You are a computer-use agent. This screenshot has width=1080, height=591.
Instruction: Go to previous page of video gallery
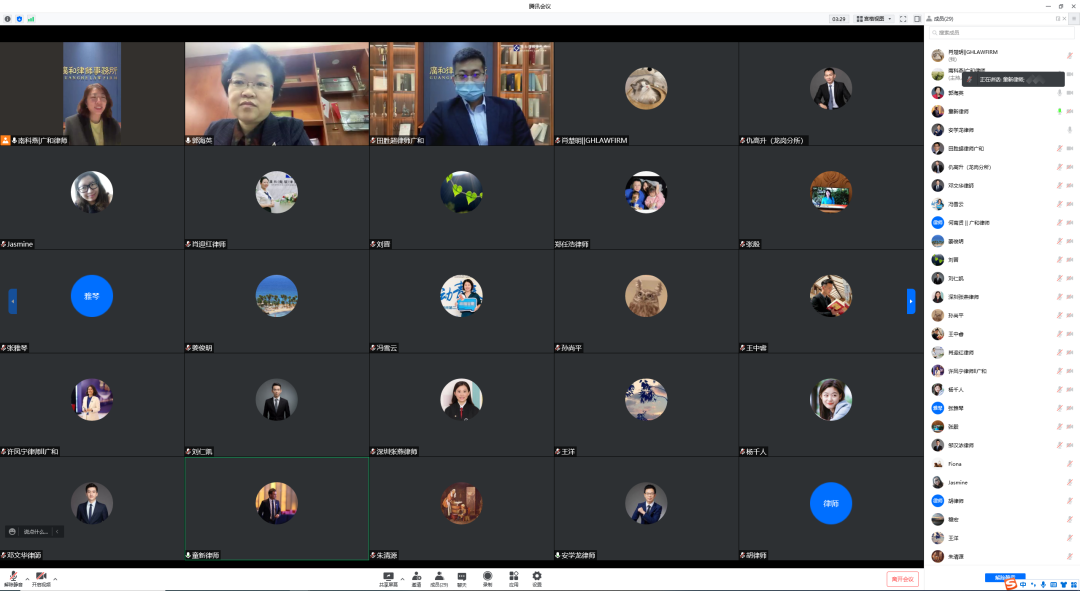[12, 301]
